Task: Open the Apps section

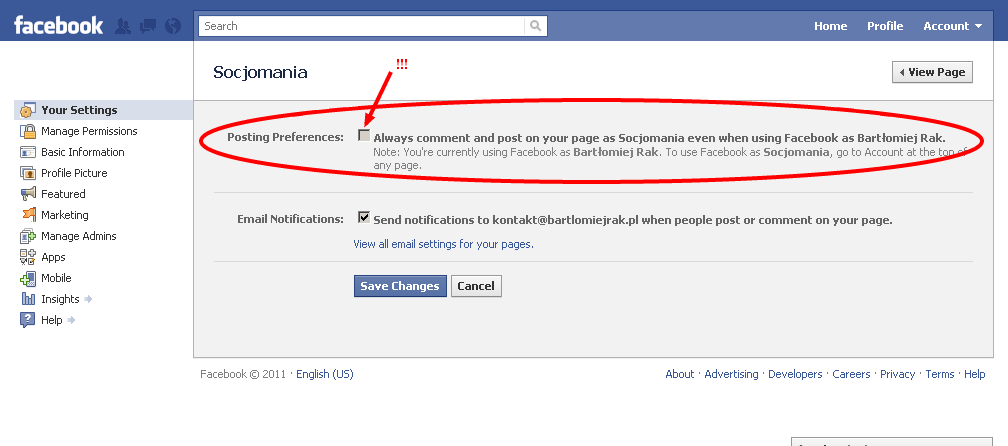Action: (53, 257)
